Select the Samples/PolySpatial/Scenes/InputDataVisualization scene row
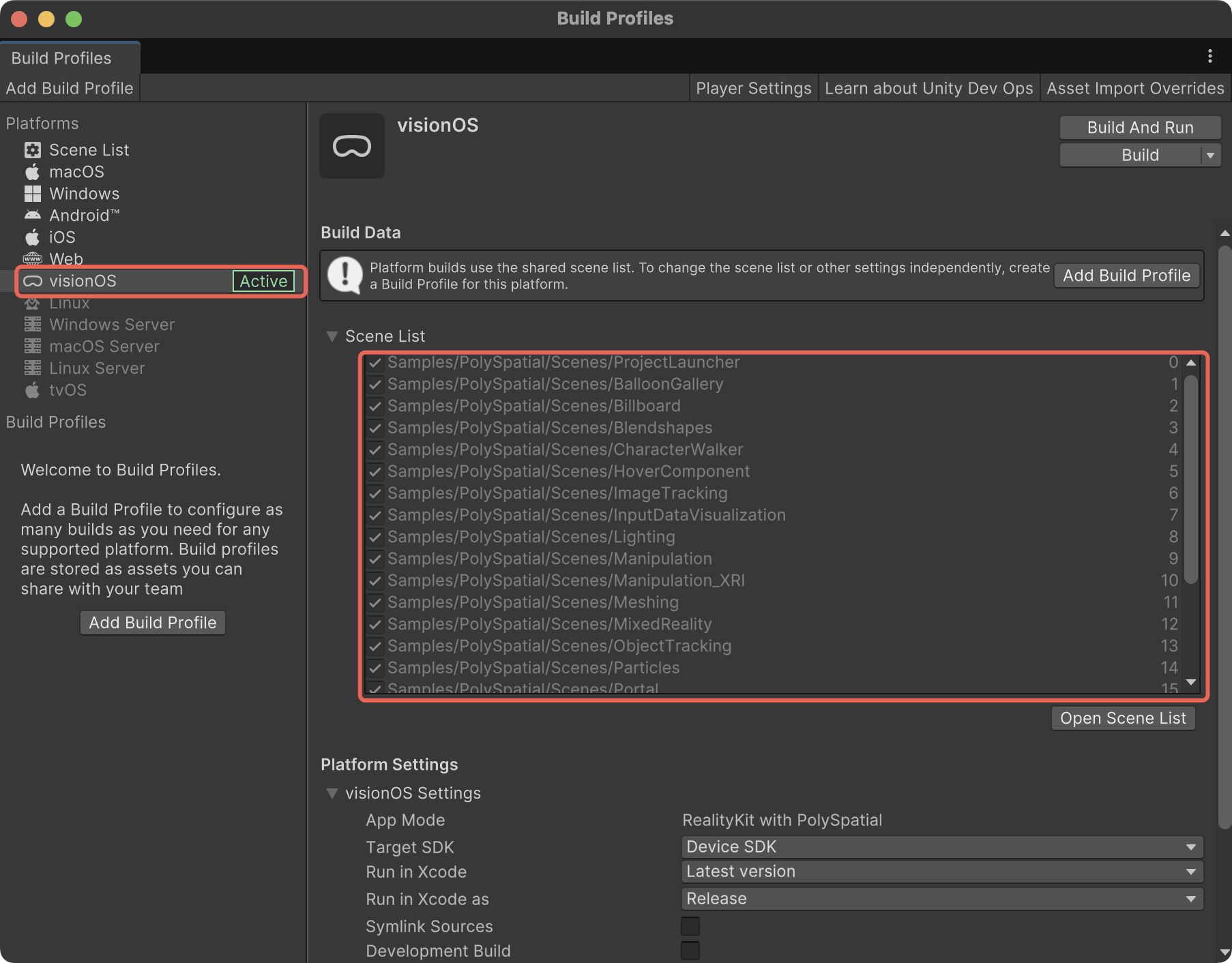Screen dimensions: 1232x963 [x=773, y=516]
